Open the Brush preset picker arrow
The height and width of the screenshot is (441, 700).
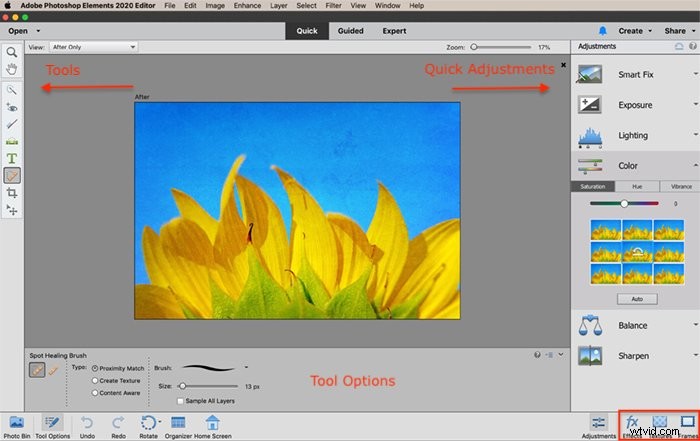[246, 368]
